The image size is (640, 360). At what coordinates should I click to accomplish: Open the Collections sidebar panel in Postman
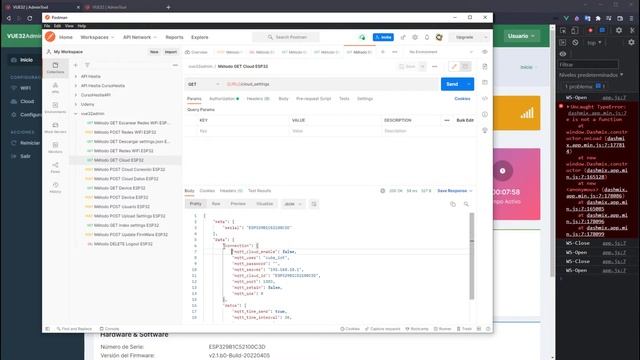(55, 68)
